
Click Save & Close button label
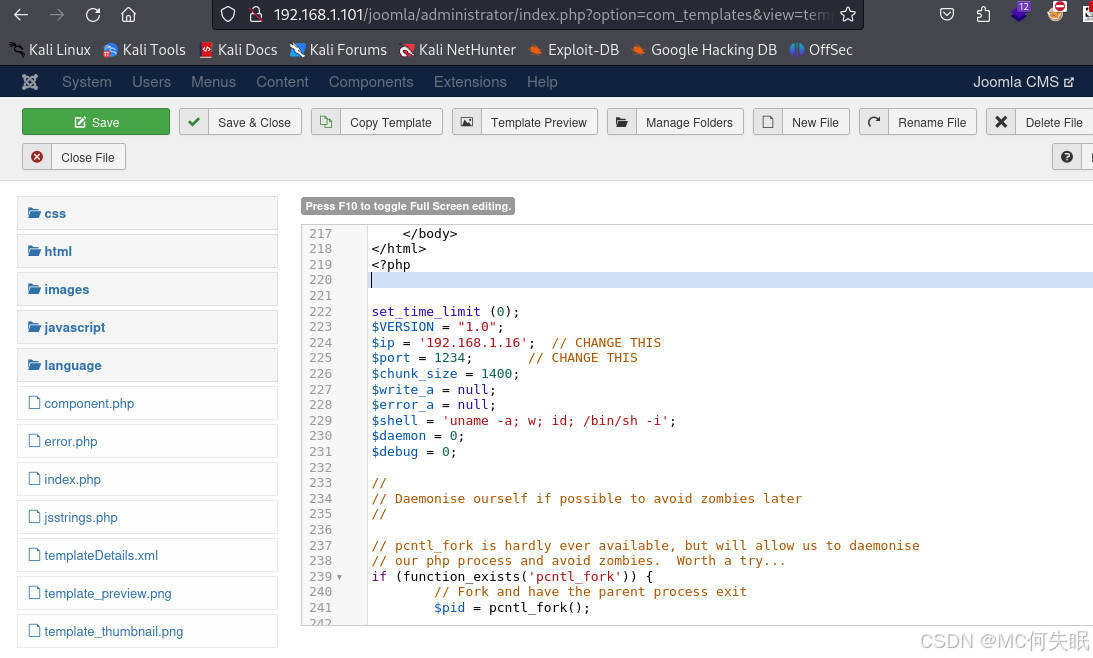point(254,123)
